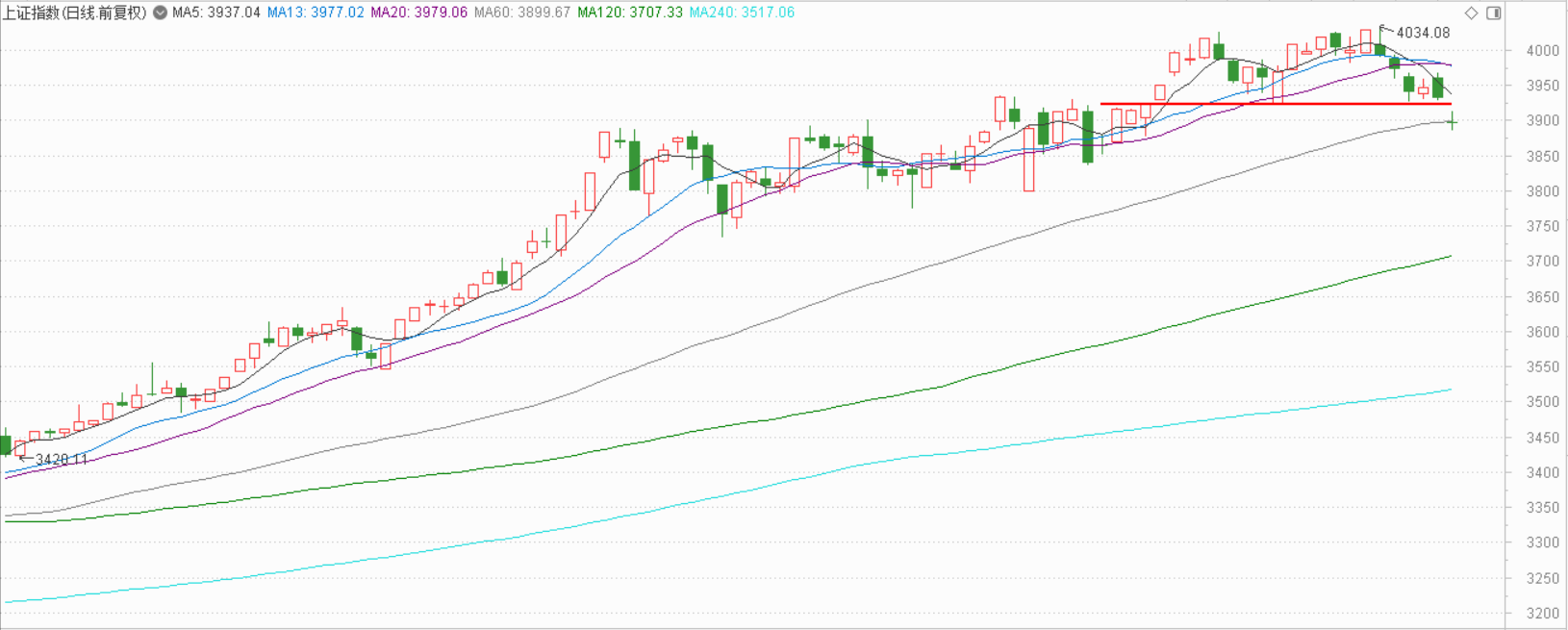Toggle the side panel layout icon
This screenshot has height=630, width=1568.
(1494, 13)
